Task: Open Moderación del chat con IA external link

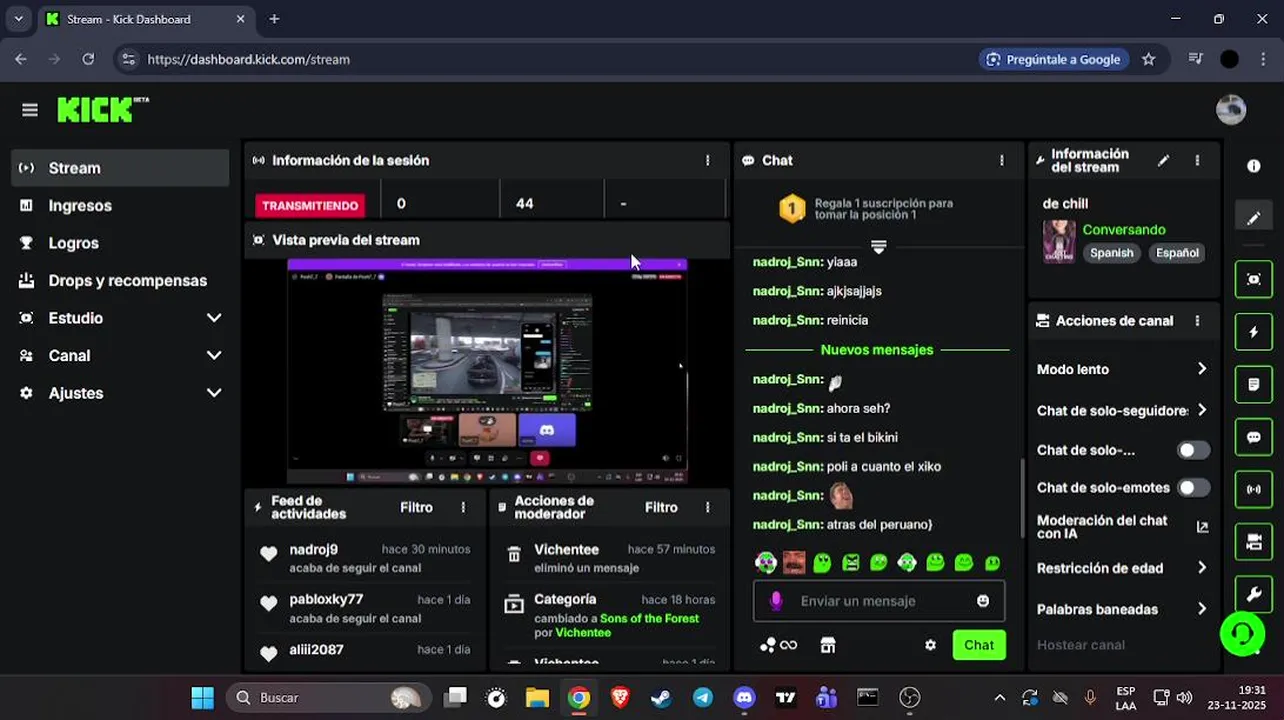Action: pos(1202,527)
